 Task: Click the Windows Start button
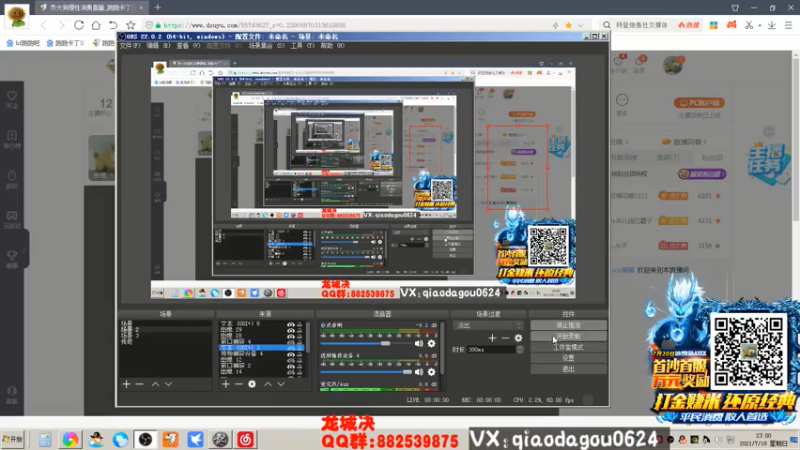click(x=13, y=439)
